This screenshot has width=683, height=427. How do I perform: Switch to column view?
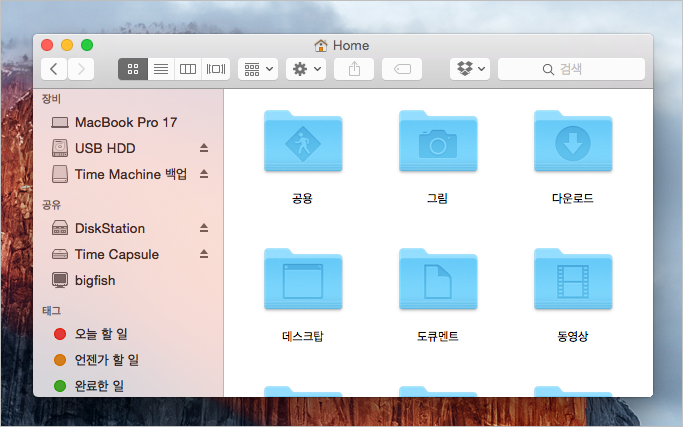(x=188, y=69)
